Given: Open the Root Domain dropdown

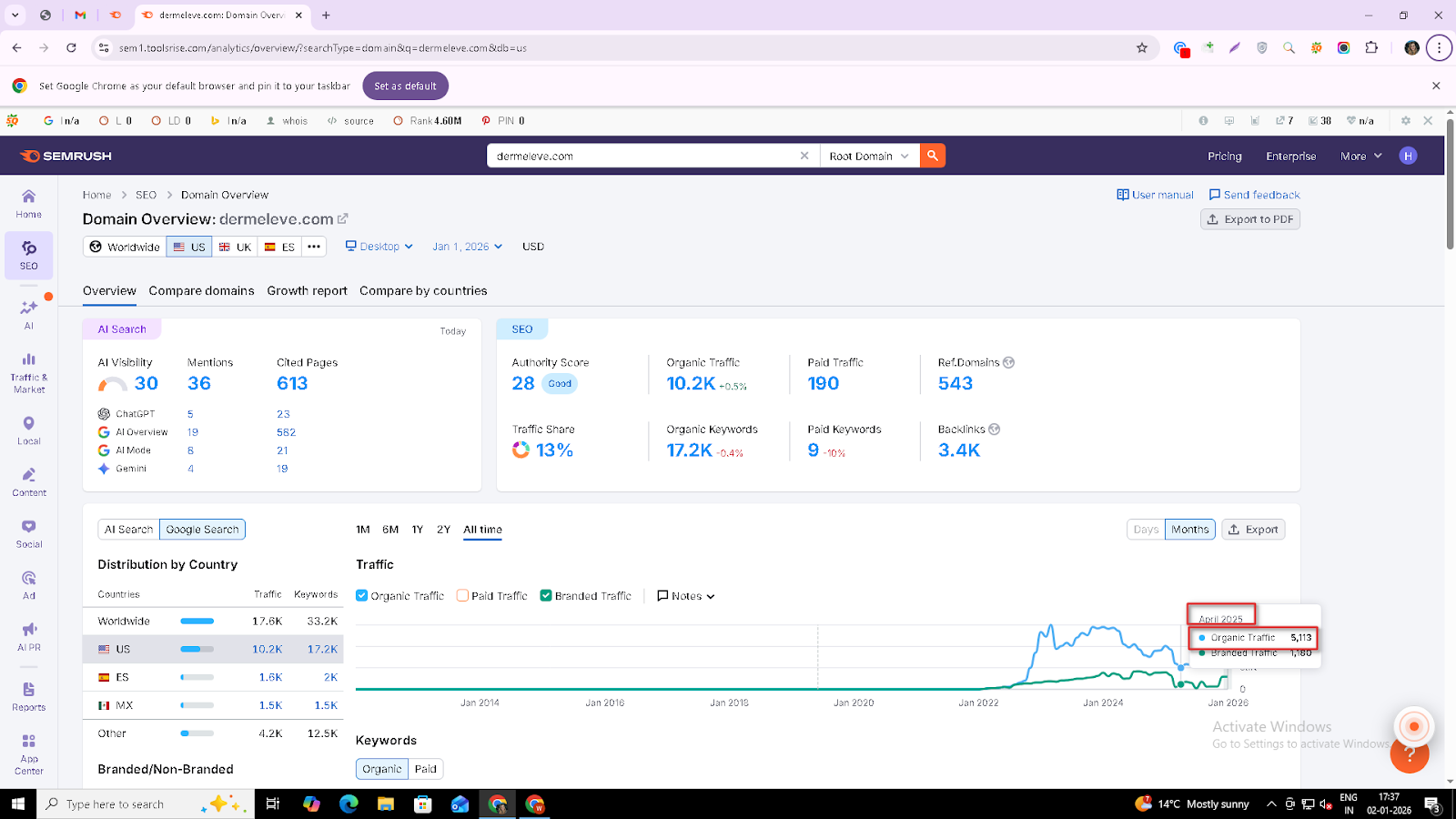Looking at the screenshot, I should (869, 156).
